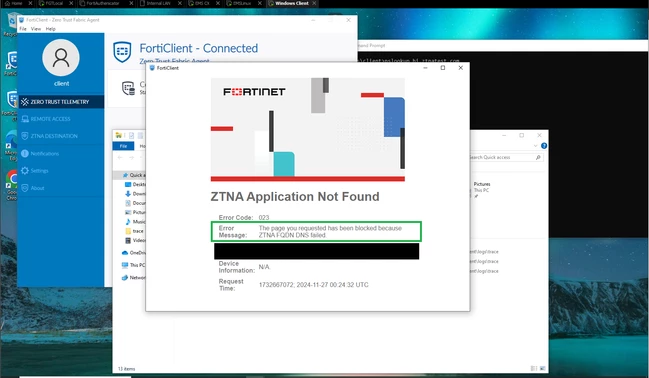Open Google Chrome desktop shortcut
The width and height of the screenshot is (649, 378).
tap(11, 185)
